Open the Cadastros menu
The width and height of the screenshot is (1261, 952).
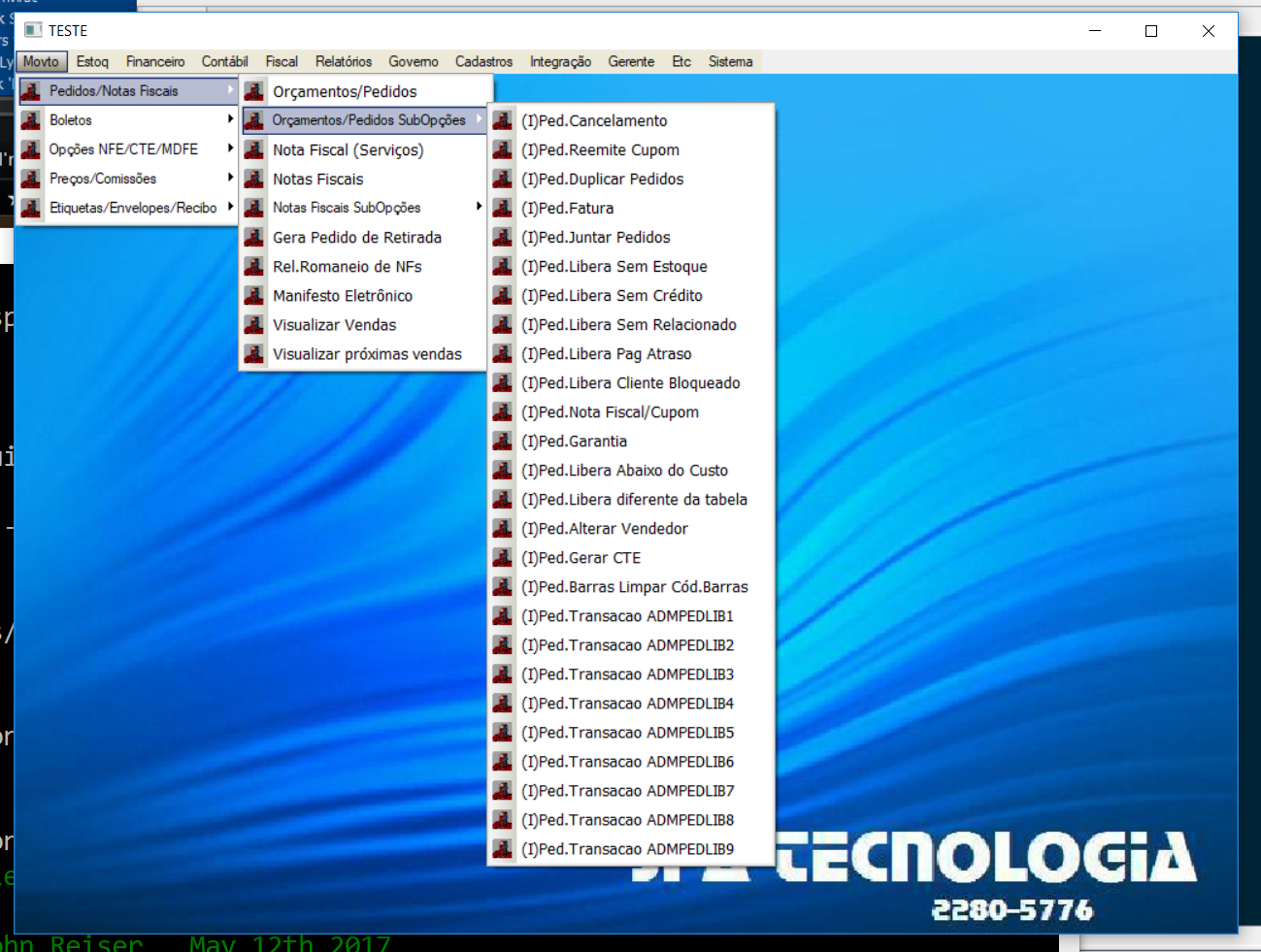pyautogui.click(x=483, y=61)
